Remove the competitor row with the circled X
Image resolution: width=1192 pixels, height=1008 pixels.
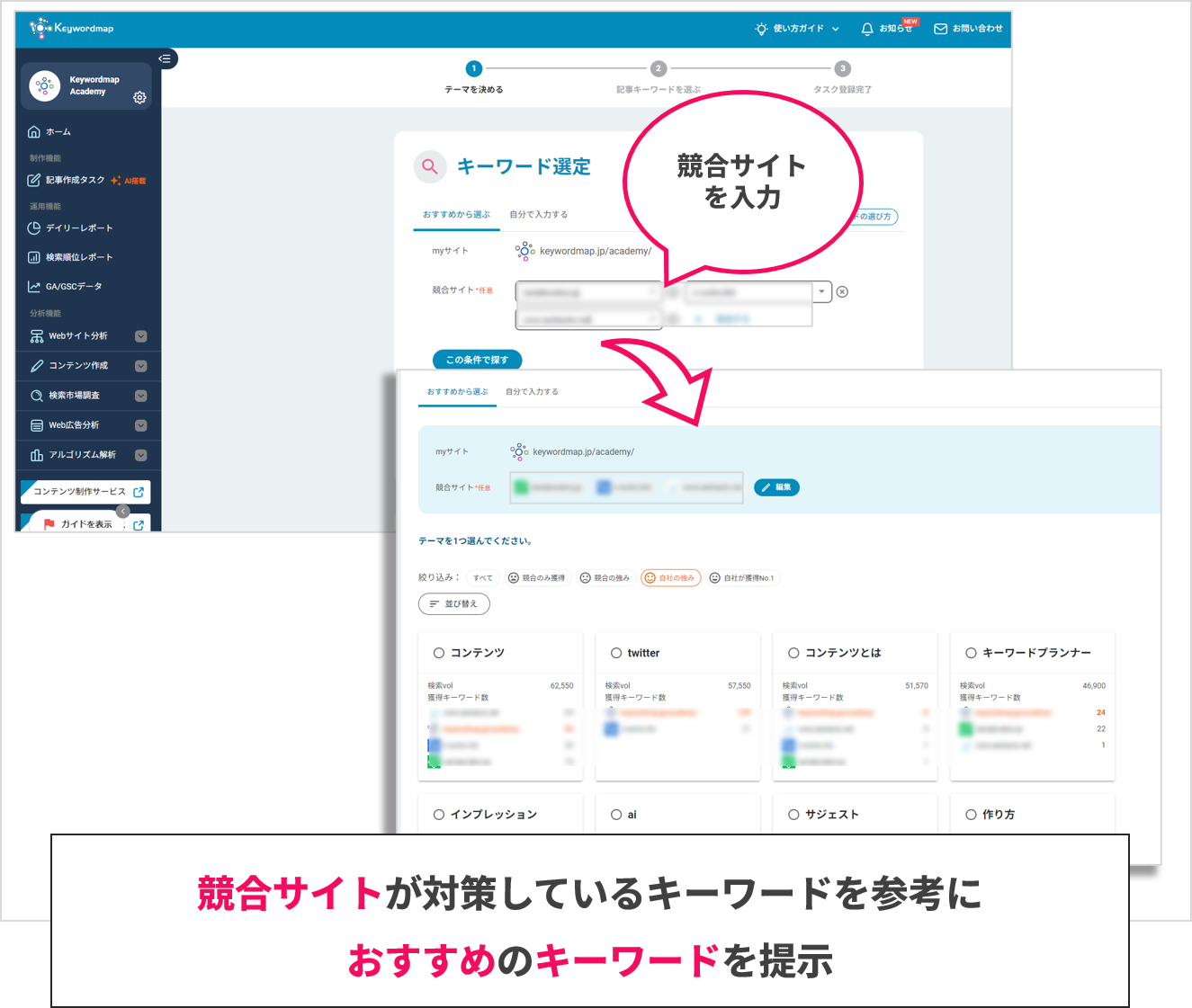point(842,291)
